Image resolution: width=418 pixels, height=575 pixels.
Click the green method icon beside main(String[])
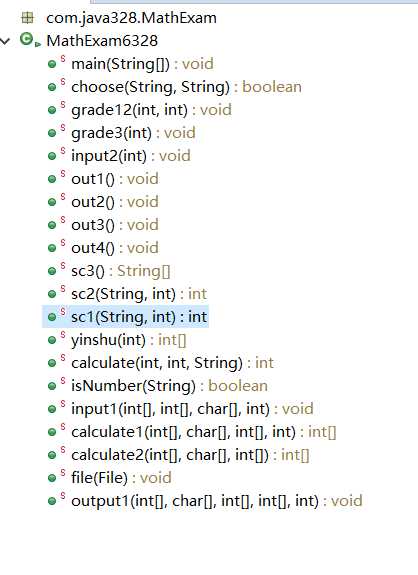tap(52, 64)
